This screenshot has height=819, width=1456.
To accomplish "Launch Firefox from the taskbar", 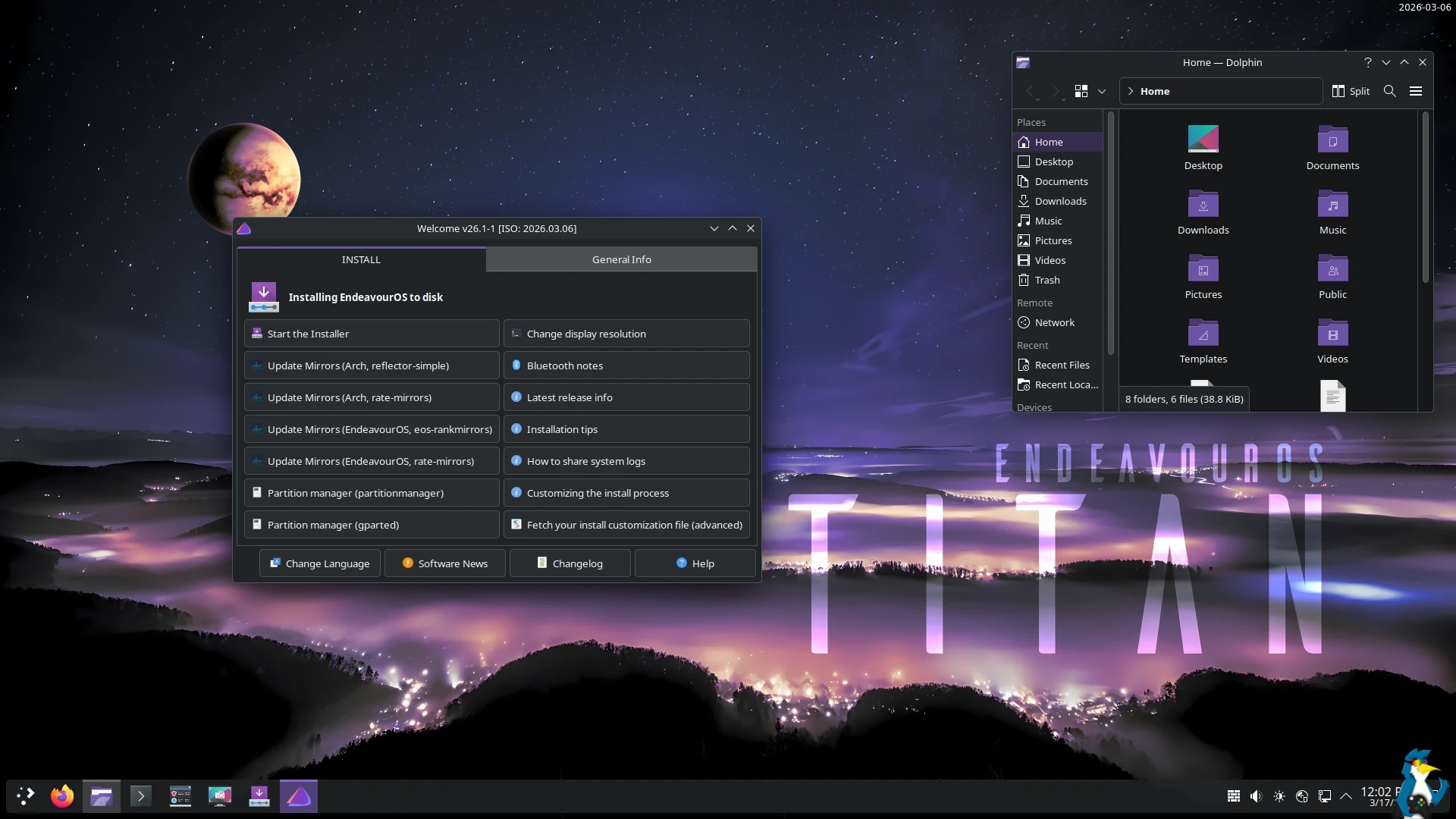I will point(62,796).
